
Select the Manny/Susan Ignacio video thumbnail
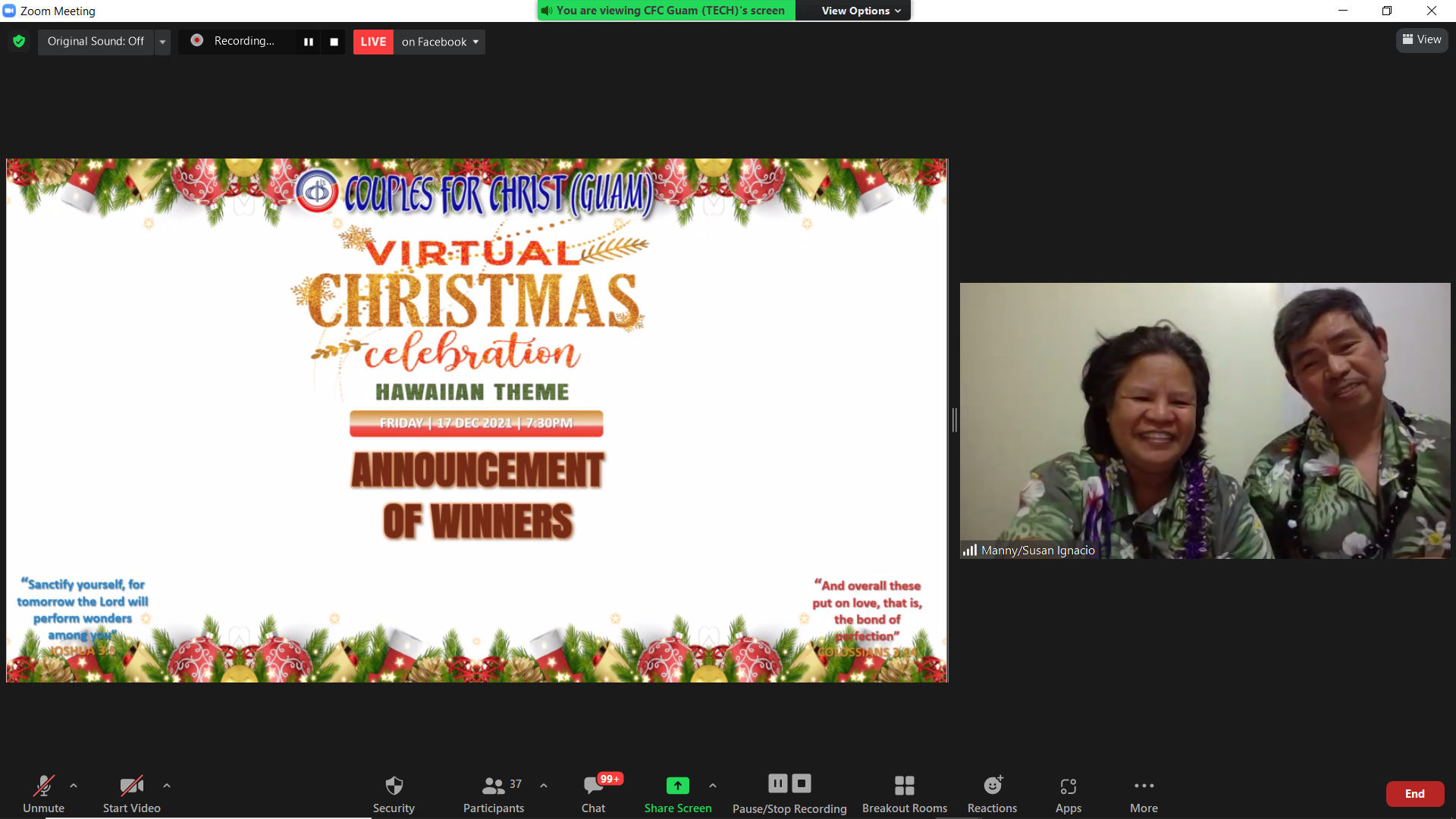[1205, 421]
